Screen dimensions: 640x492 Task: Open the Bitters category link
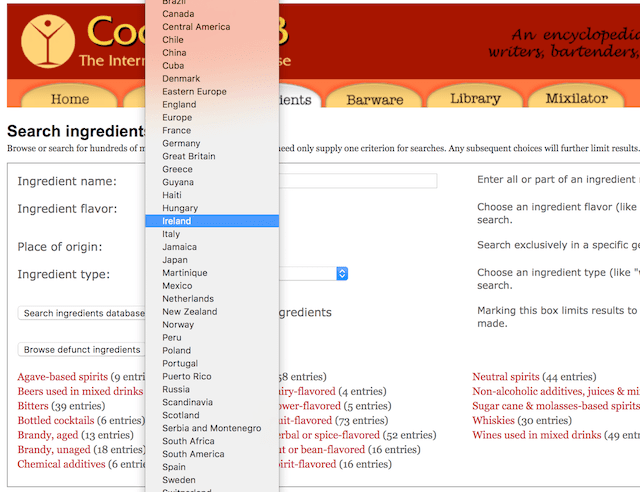tap(33, 406)
